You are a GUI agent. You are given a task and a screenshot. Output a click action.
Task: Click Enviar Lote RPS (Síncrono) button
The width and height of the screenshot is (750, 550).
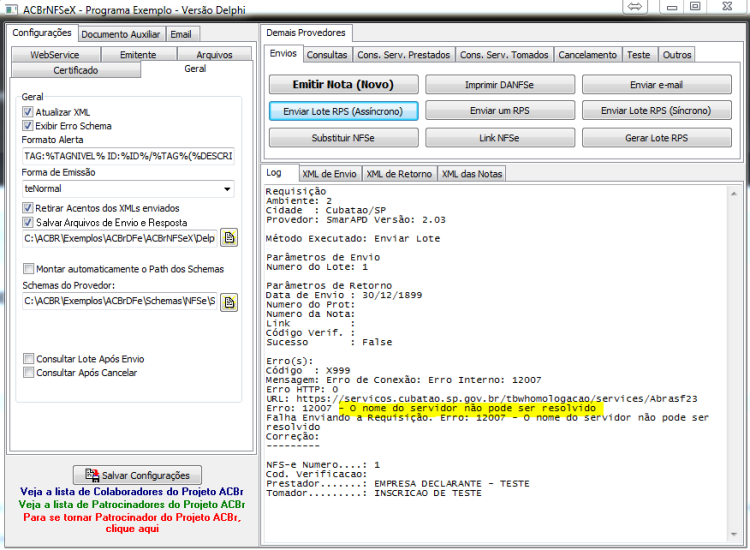tap(657, 110)
